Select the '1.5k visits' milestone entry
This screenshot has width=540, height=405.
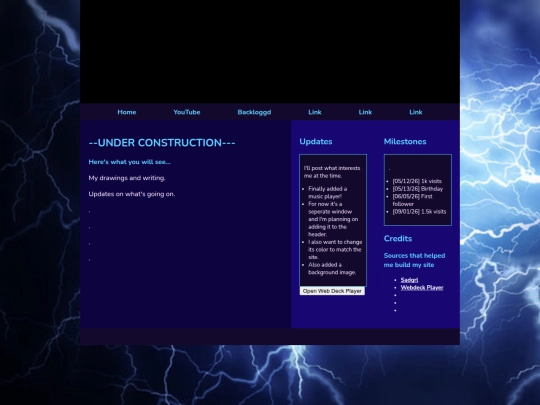tap(419, 211)
